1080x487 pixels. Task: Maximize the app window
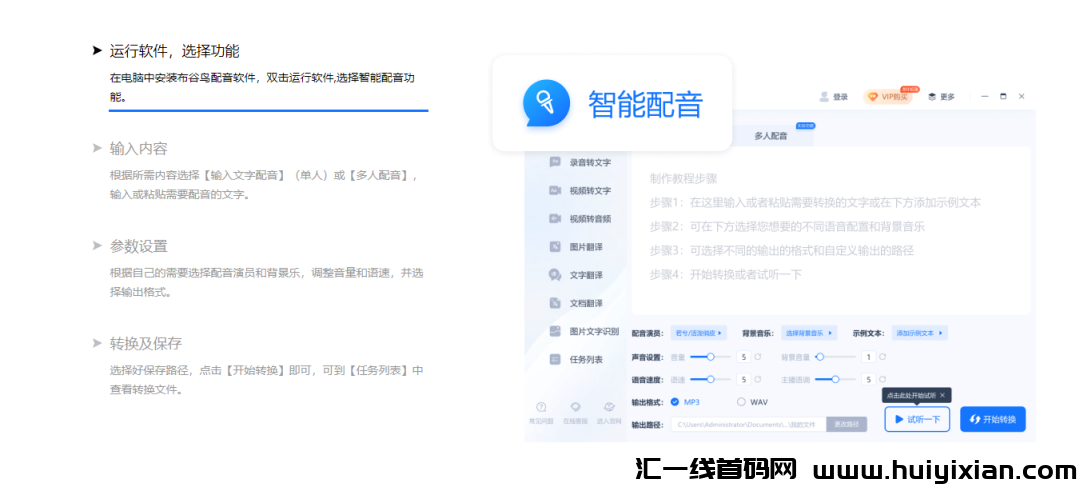click(1003, 96)
